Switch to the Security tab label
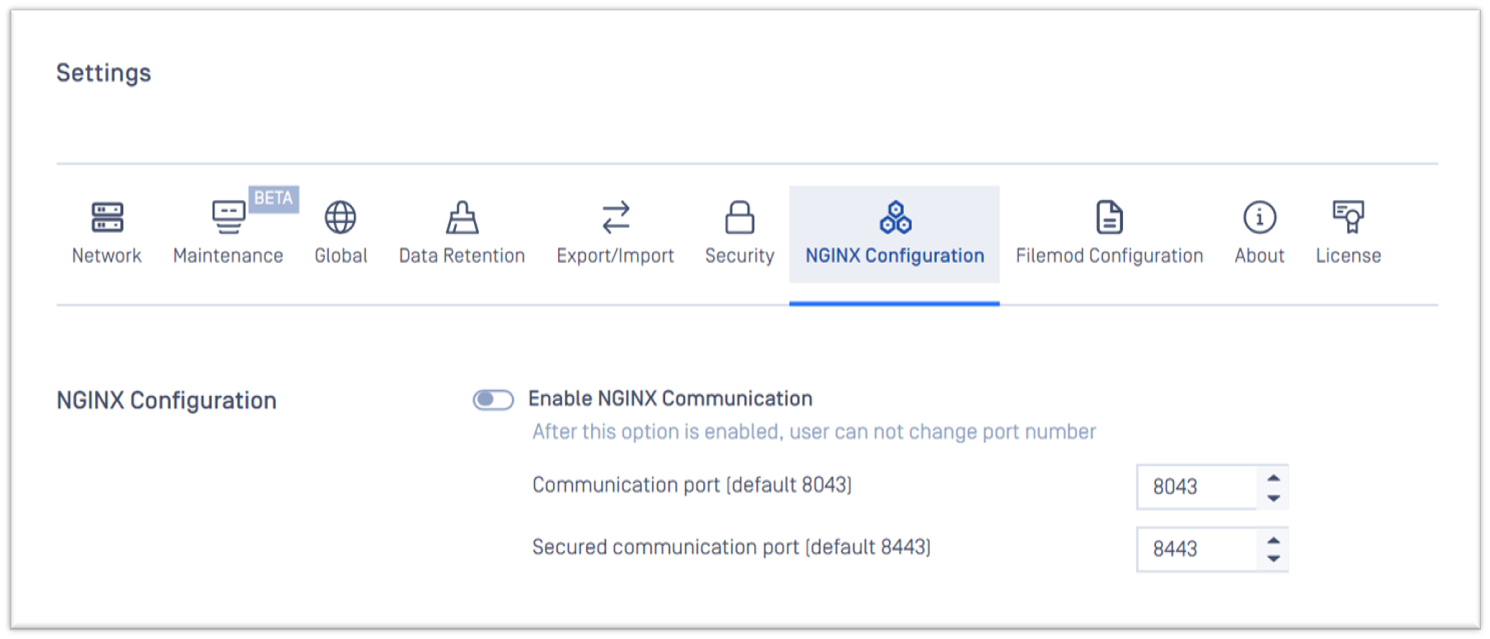 pos(740,256)
